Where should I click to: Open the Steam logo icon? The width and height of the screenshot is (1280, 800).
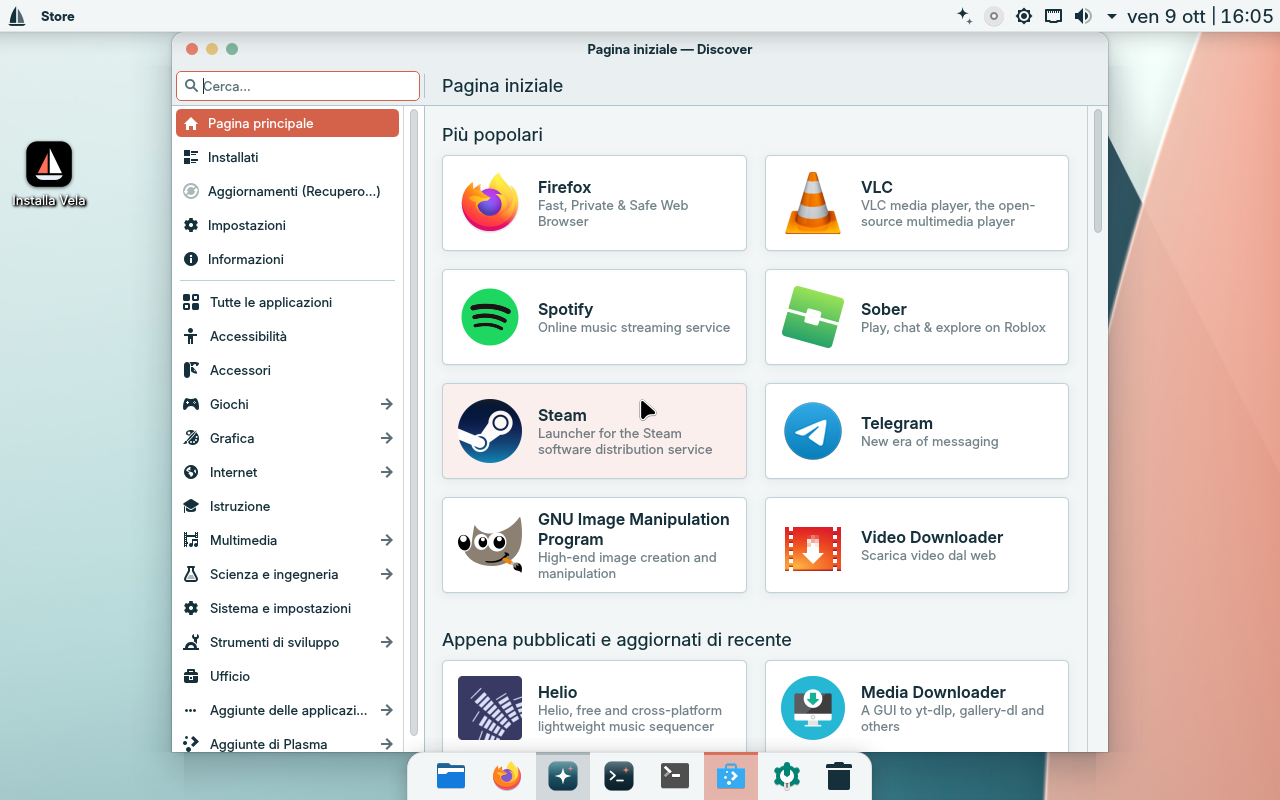click(490, 431)
